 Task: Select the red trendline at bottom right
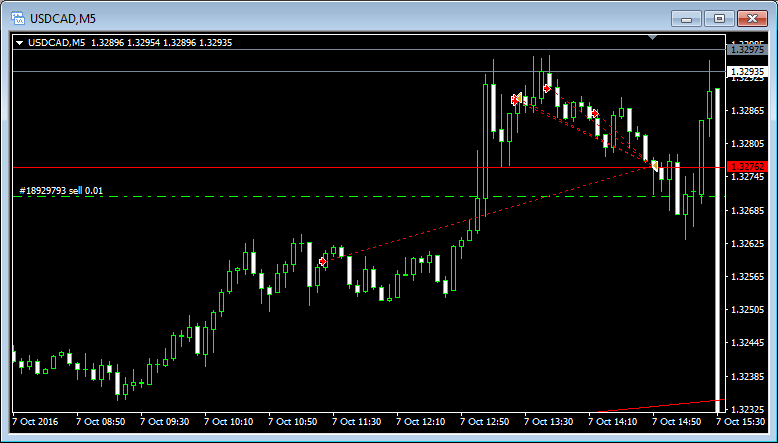(661, 405)
